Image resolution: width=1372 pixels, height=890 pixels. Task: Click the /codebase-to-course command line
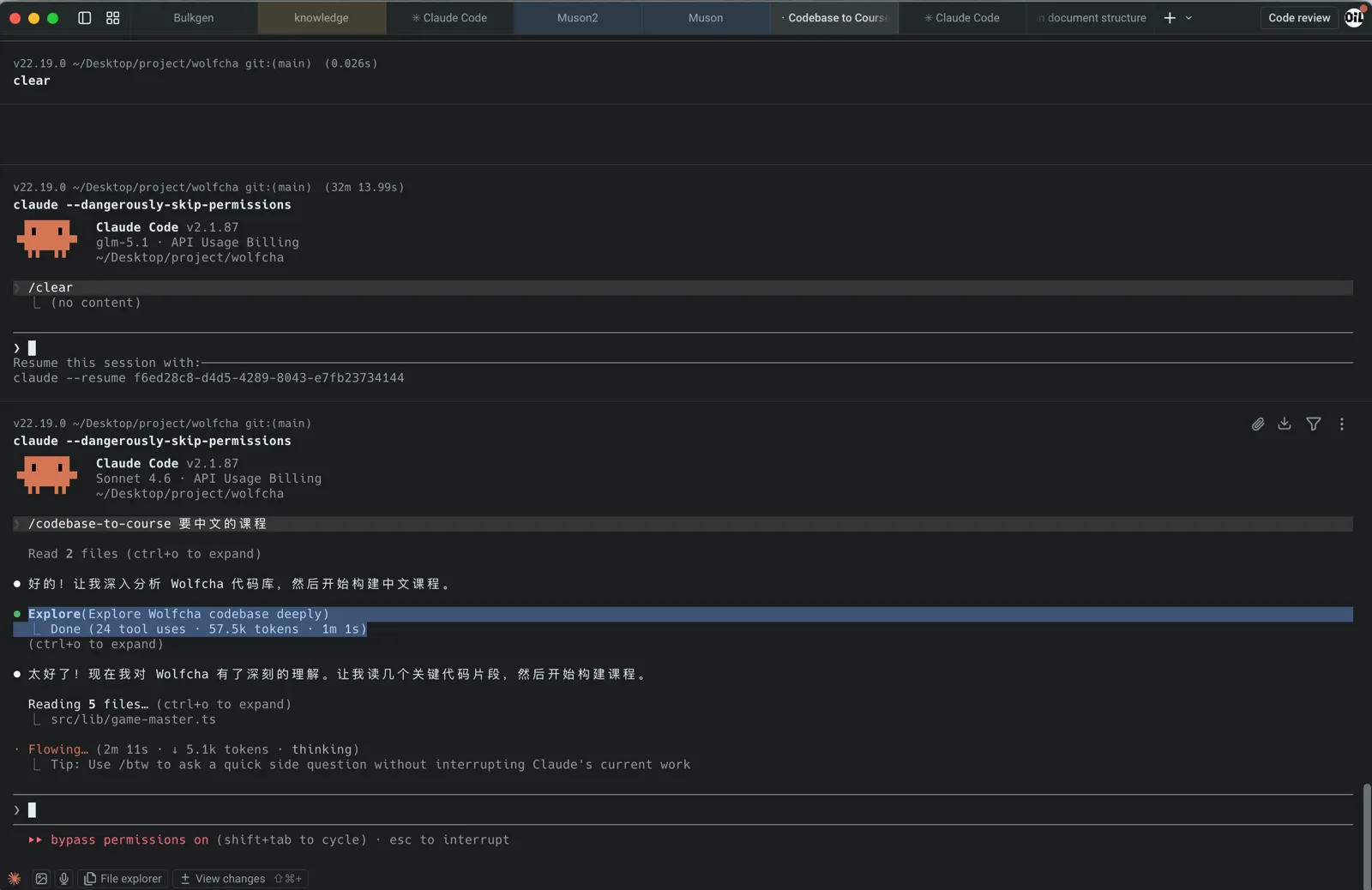click(683, 524)
